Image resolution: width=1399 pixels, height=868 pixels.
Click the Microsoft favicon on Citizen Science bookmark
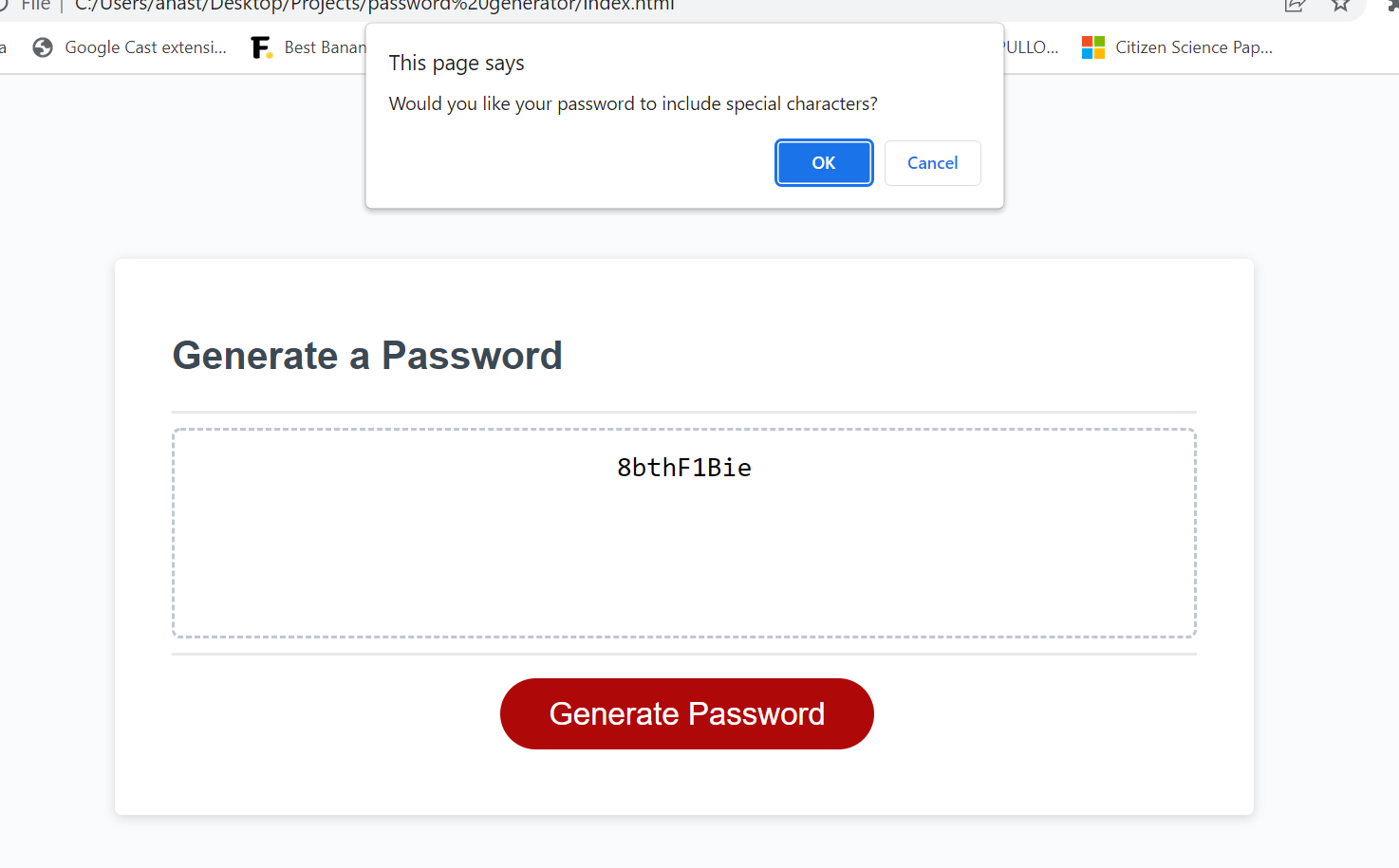click(x=1092, y=46)
